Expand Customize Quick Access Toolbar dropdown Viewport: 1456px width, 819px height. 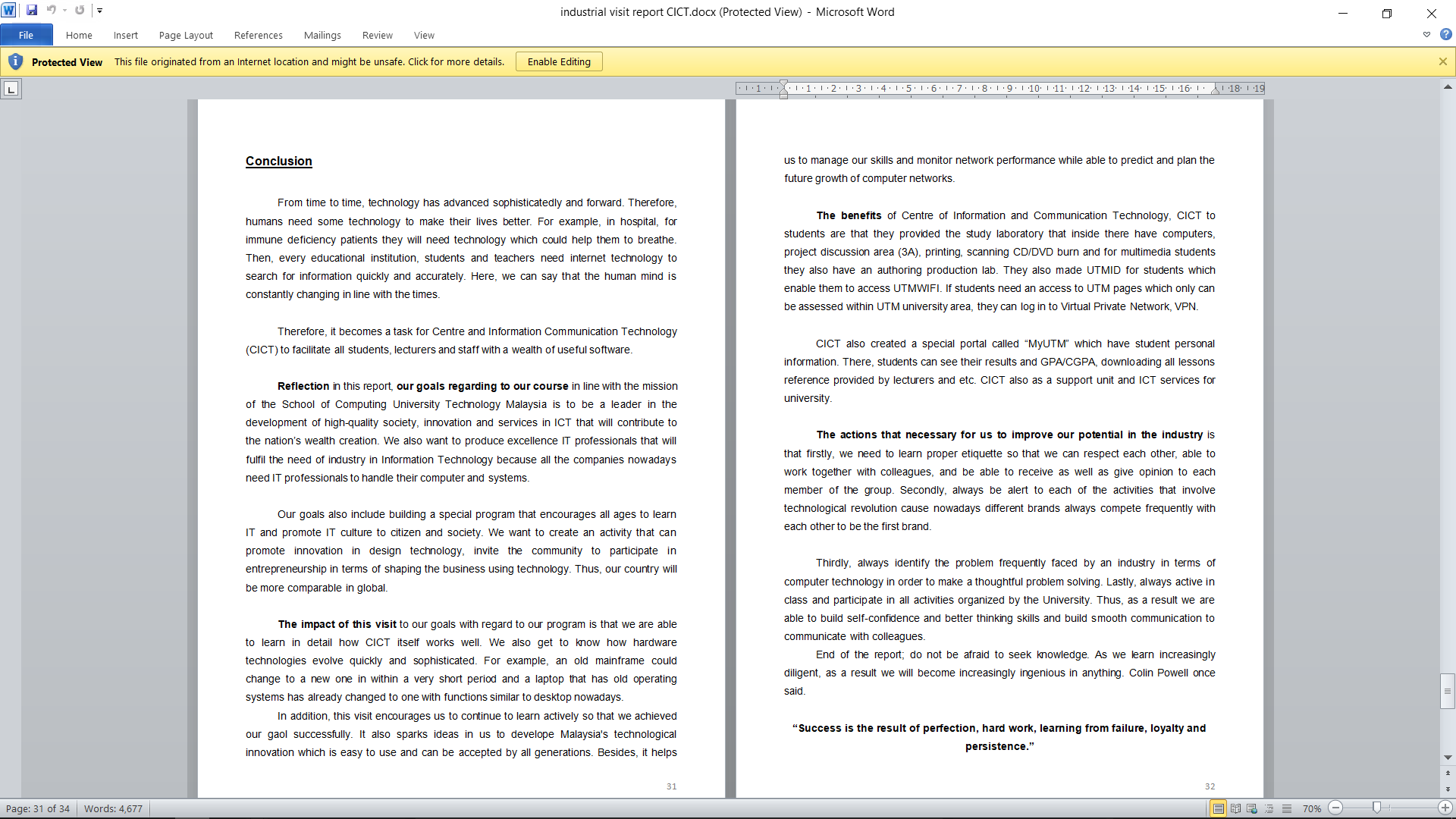click(99, 11)
